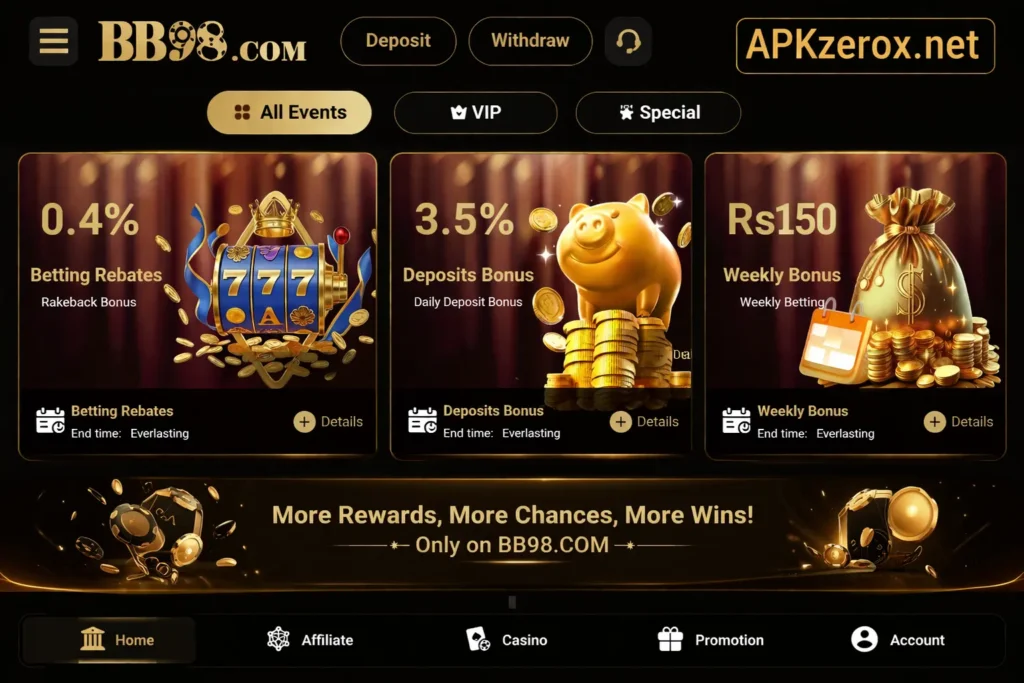Viewport: 1024px width, 683px height.
Task: Click calendar icon beside Weekly Bonus
Action: [736, 421]
